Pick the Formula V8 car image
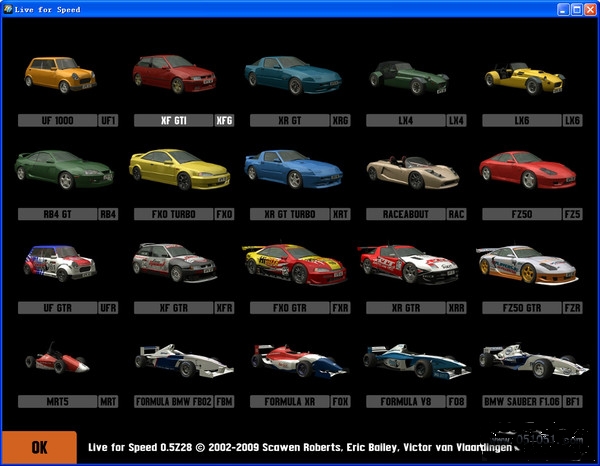Viewport: 600px width, 466px height. [x=417, y=361]
